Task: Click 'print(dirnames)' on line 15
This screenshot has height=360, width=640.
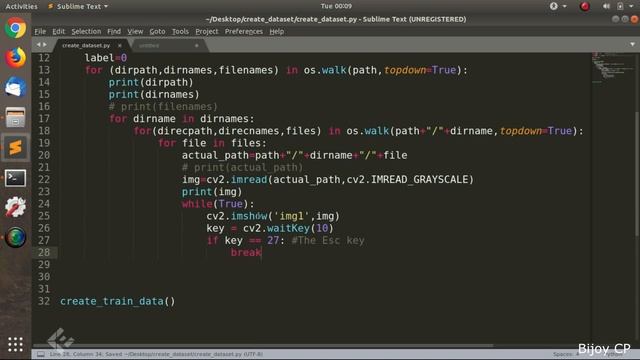Action: tap(154, 95)
